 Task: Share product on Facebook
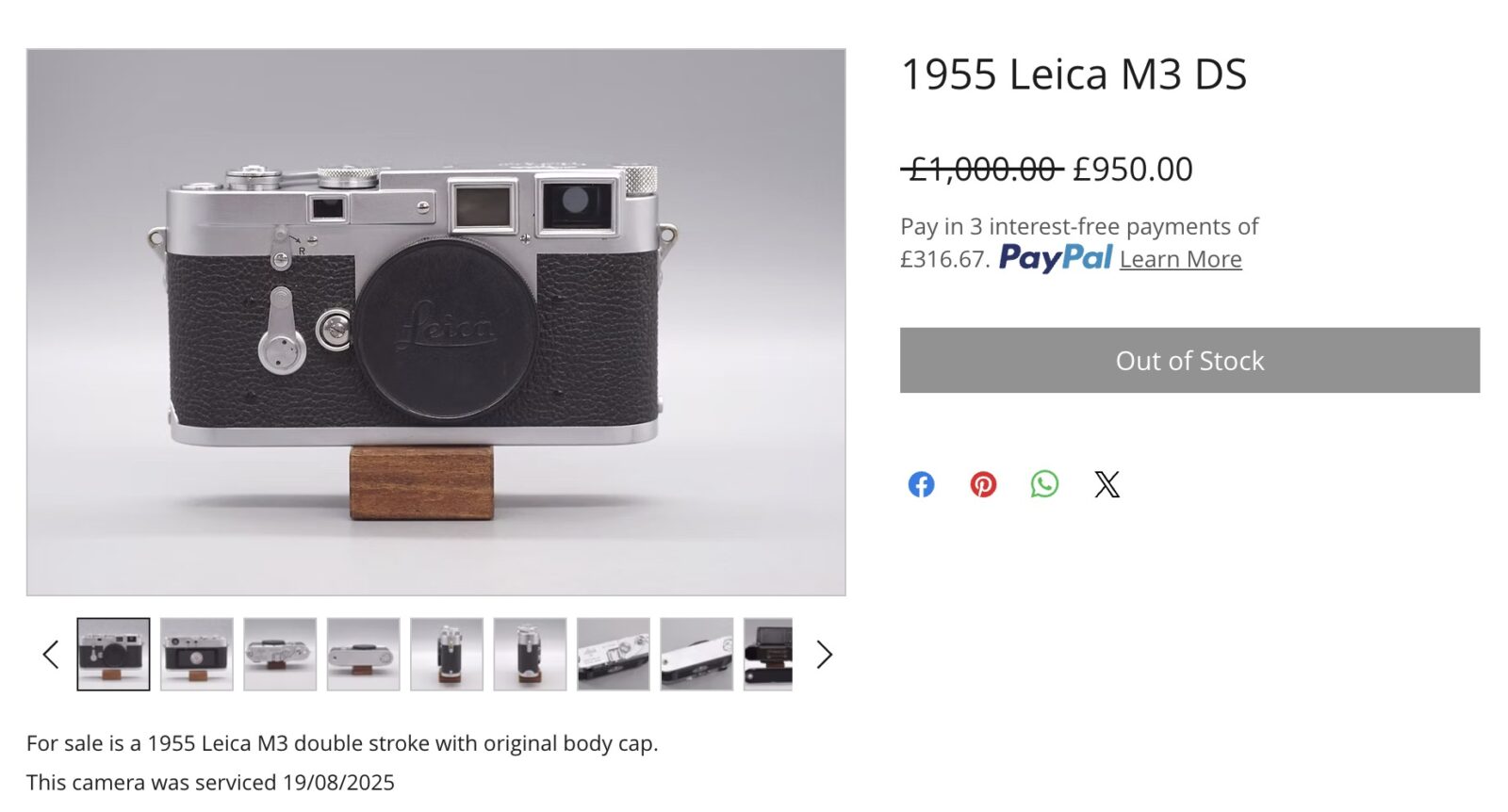click(x=921, y=484)
